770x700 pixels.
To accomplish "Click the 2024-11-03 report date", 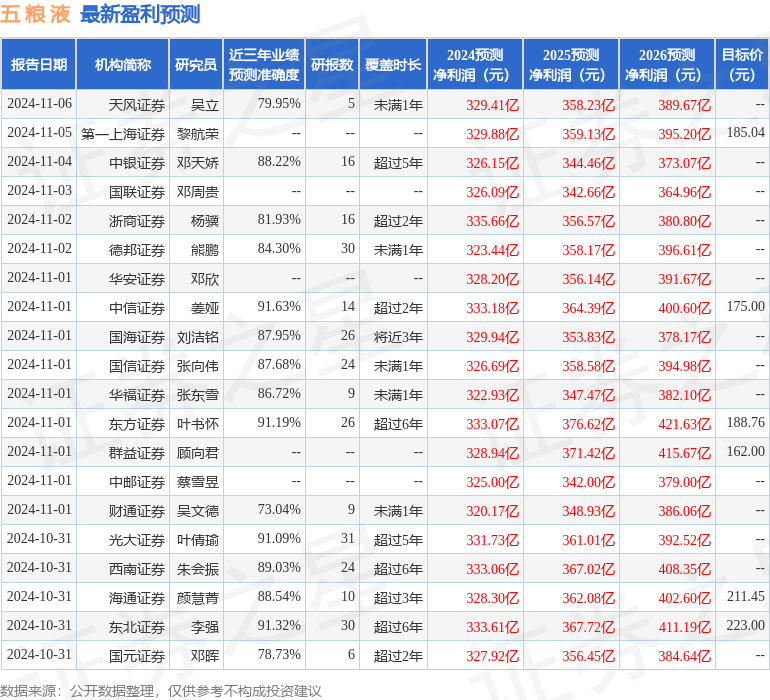I will pyautogui.click(x=39, y=190).
